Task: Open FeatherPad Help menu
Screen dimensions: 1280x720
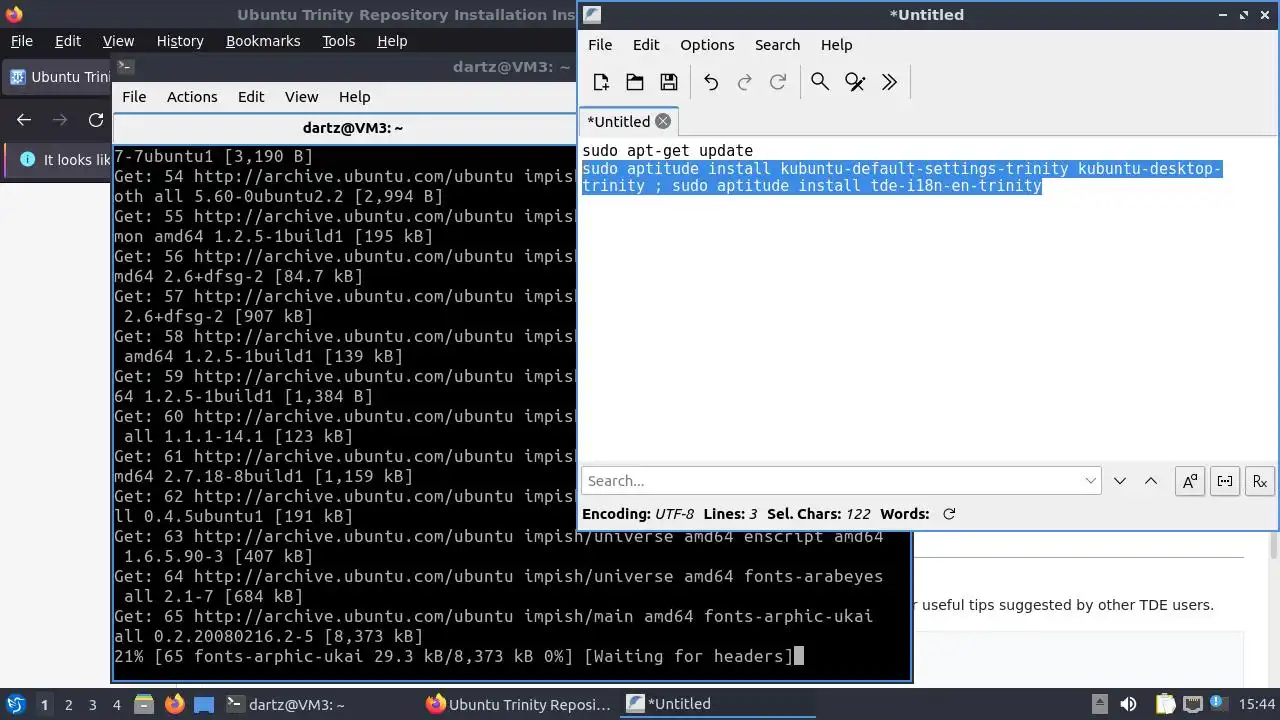Action: click(836, 45)
